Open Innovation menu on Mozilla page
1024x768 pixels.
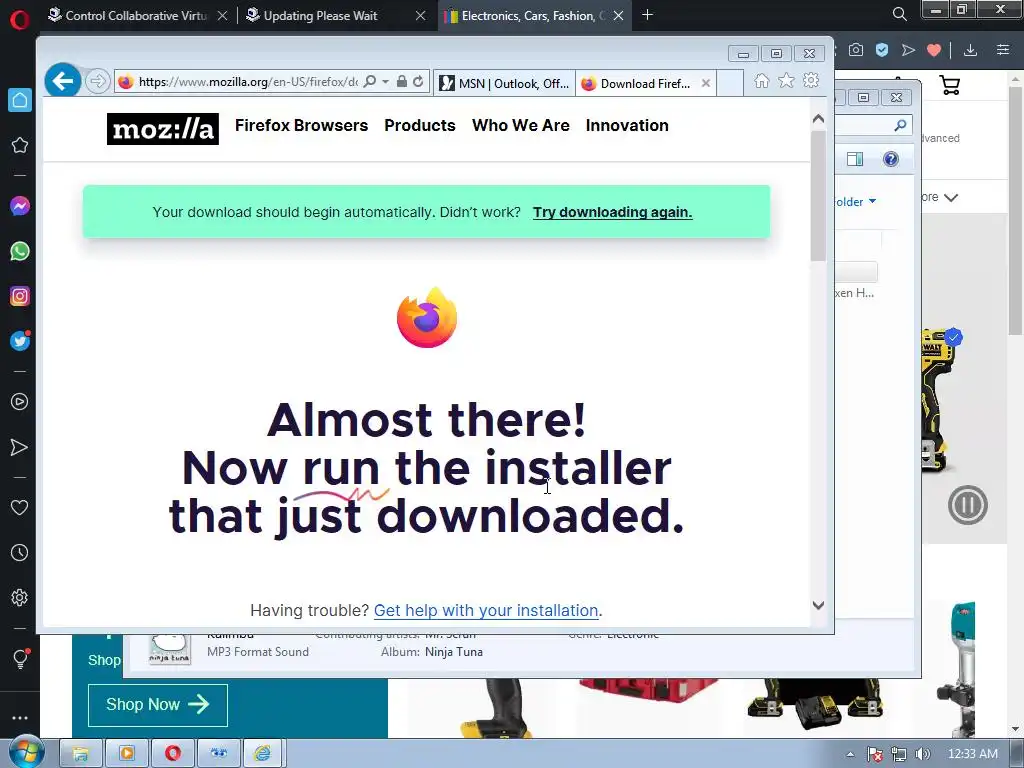click(x=627, y=125)
